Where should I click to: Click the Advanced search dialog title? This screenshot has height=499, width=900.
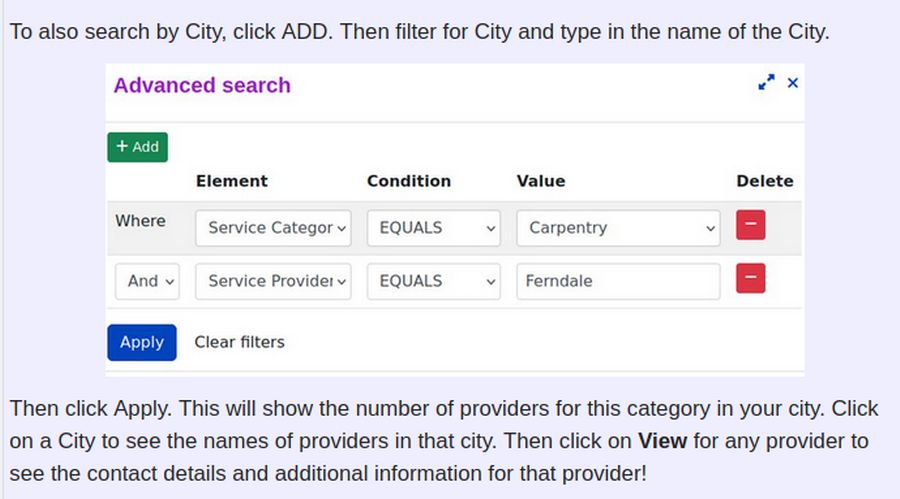[x=202, y=85]
